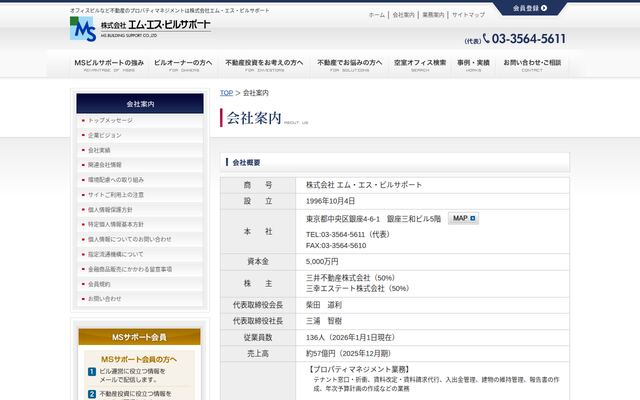Image resolution: width=640 pixels, height=400 pixels.
Task: Click the 資本金 row label
Action: pos(258,262)
